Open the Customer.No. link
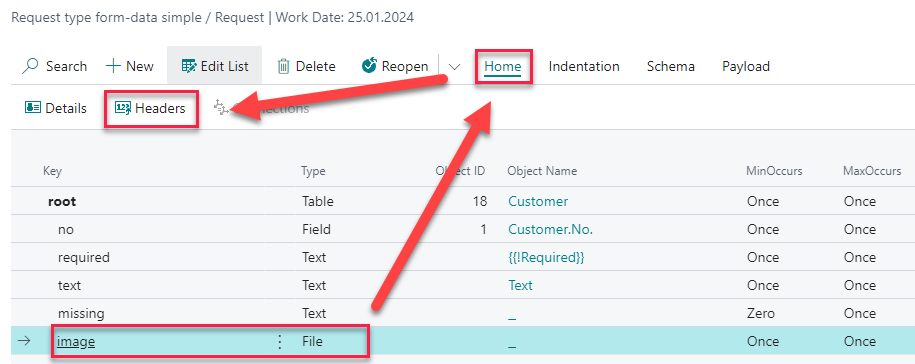Image resolution: width=915 pixels, height=364 pixels. (x=550, y=229)
